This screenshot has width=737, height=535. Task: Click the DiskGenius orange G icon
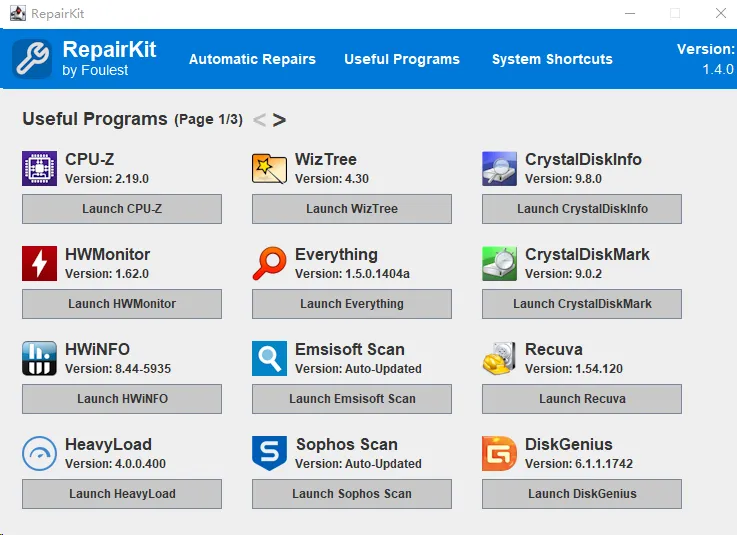(499, 453)
